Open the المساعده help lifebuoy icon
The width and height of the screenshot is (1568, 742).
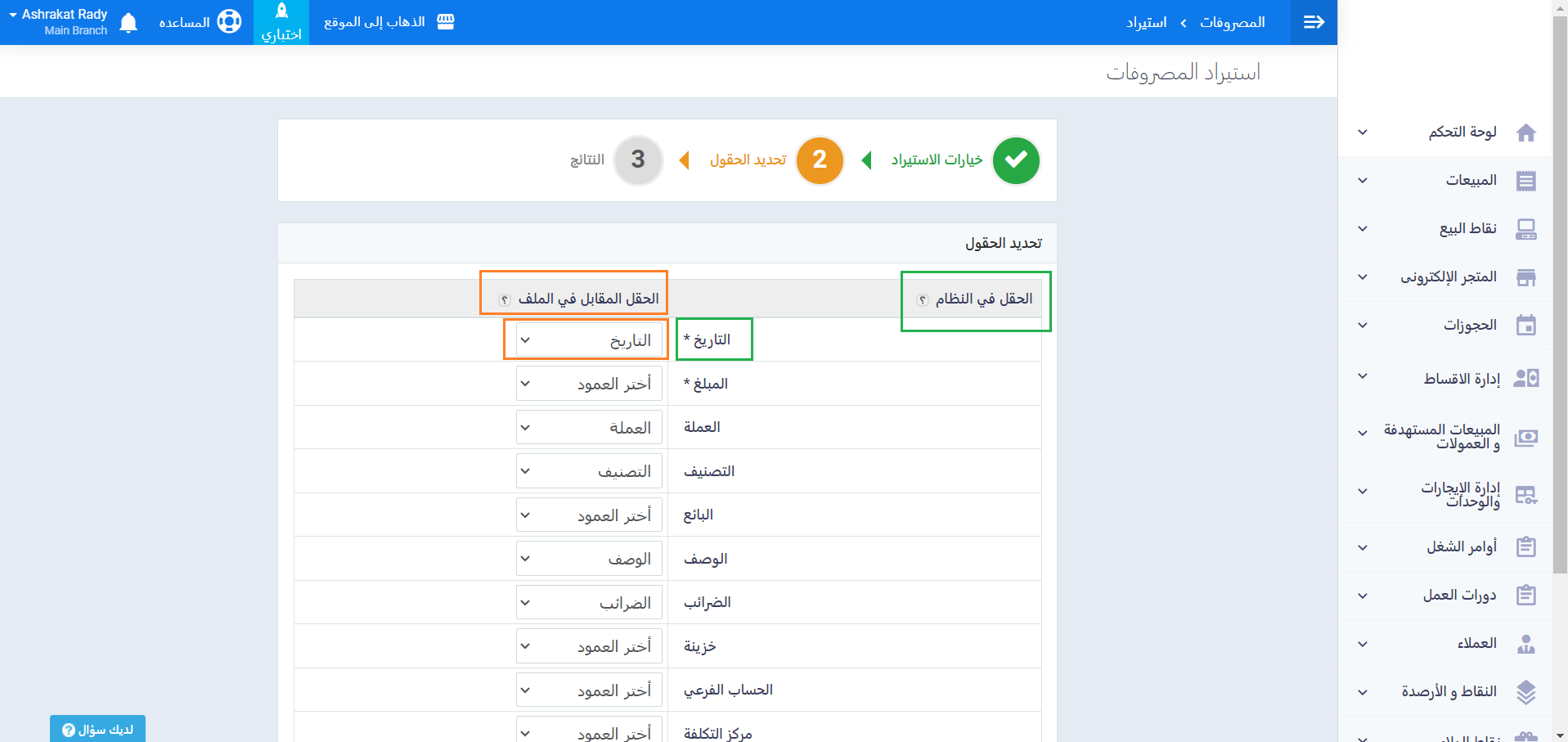(229, 22)
